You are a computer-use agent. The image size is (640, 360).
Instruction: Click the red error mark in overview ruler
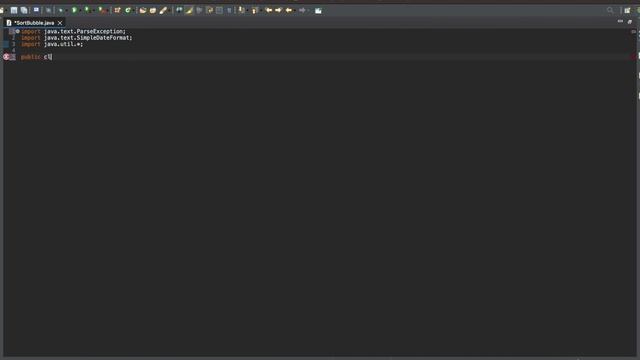click(634, 57)
